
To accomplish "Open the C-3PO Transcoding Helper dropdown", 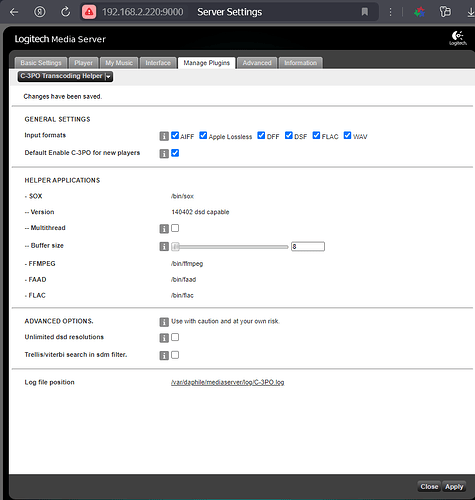I will (65, 76).
